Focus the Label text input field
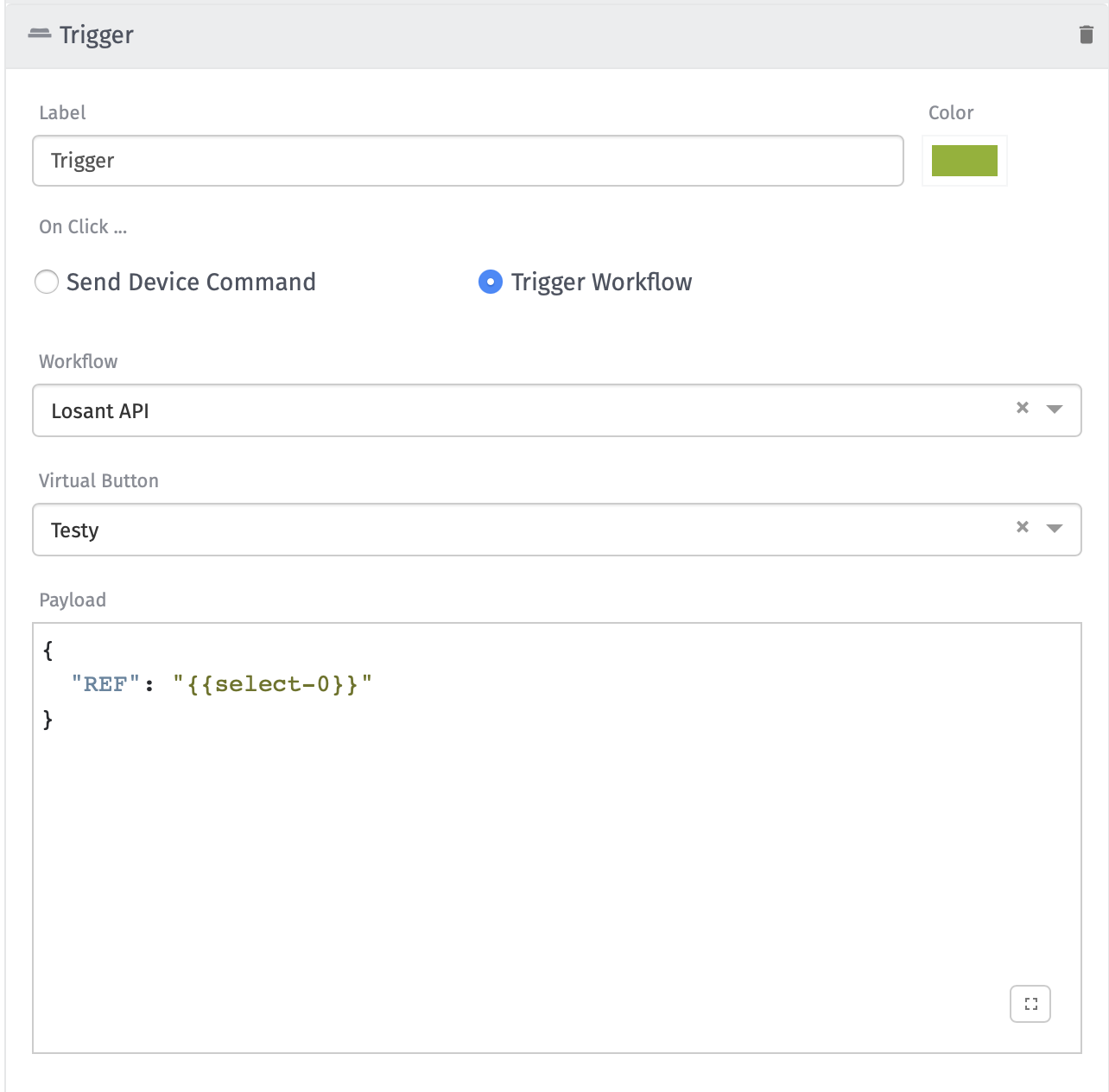Viewport: 1109px width, 1092px height. (x=467, y=161)
